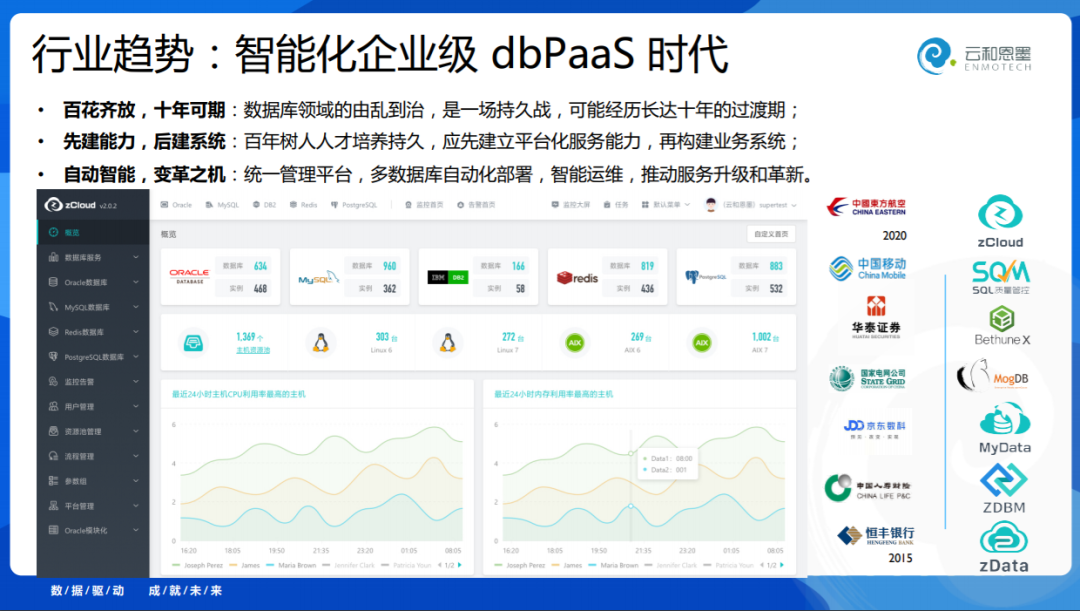
Task: Click the Oracle数据库 sidebar icon
Action: coord(53,282)
